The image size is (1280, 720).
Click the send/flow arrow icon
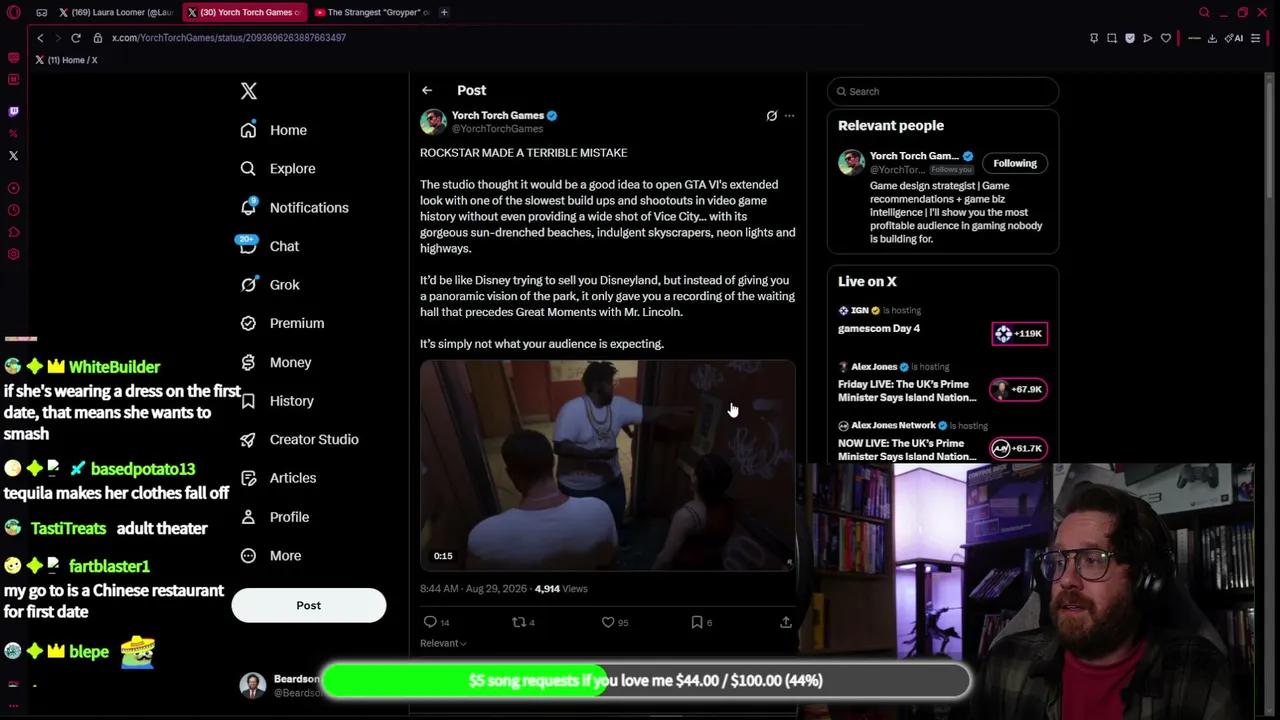pyautogui.click(x=1148, y=38)
